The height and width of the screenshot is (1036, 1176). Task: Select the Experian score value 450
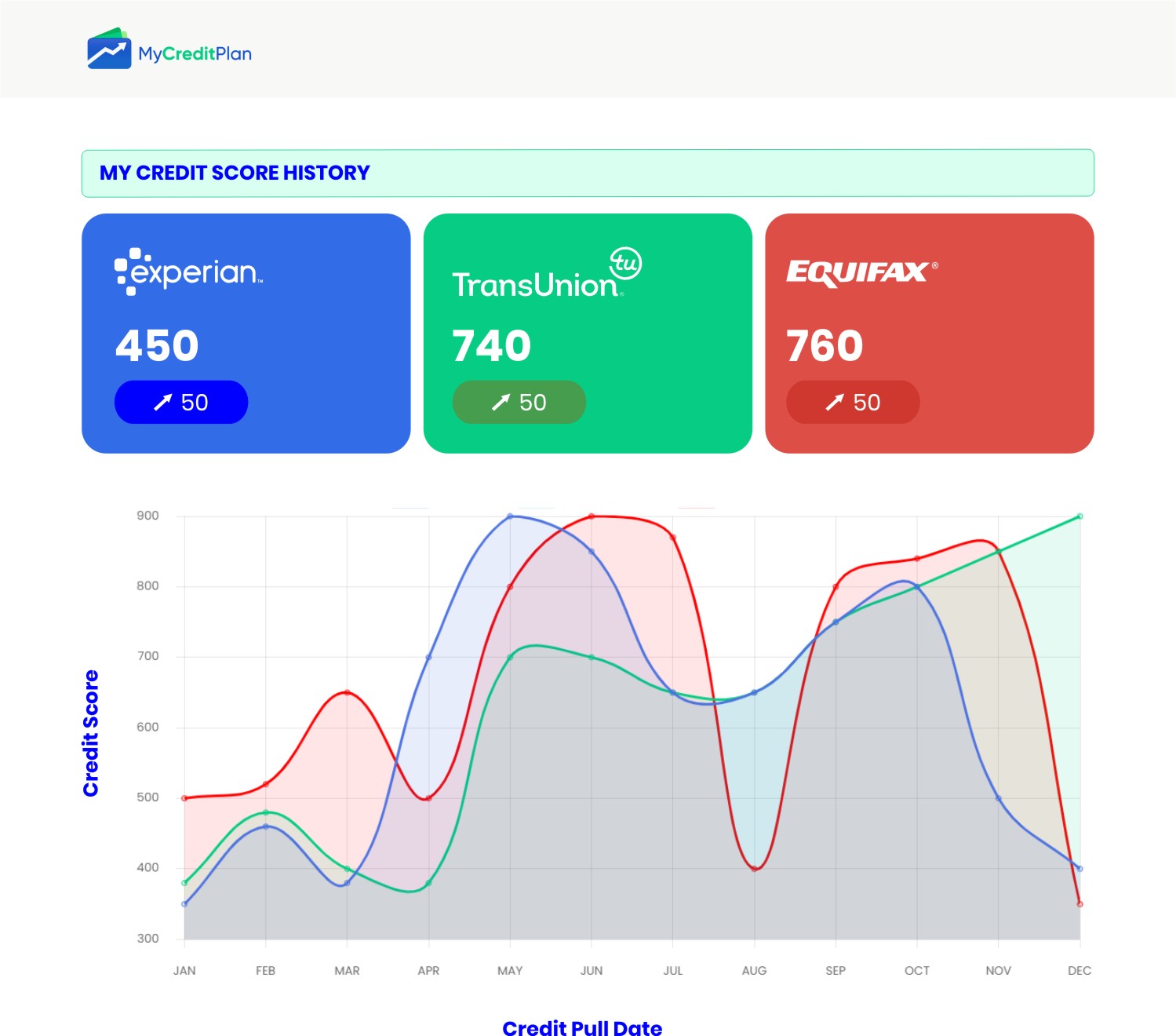point(157,345)
